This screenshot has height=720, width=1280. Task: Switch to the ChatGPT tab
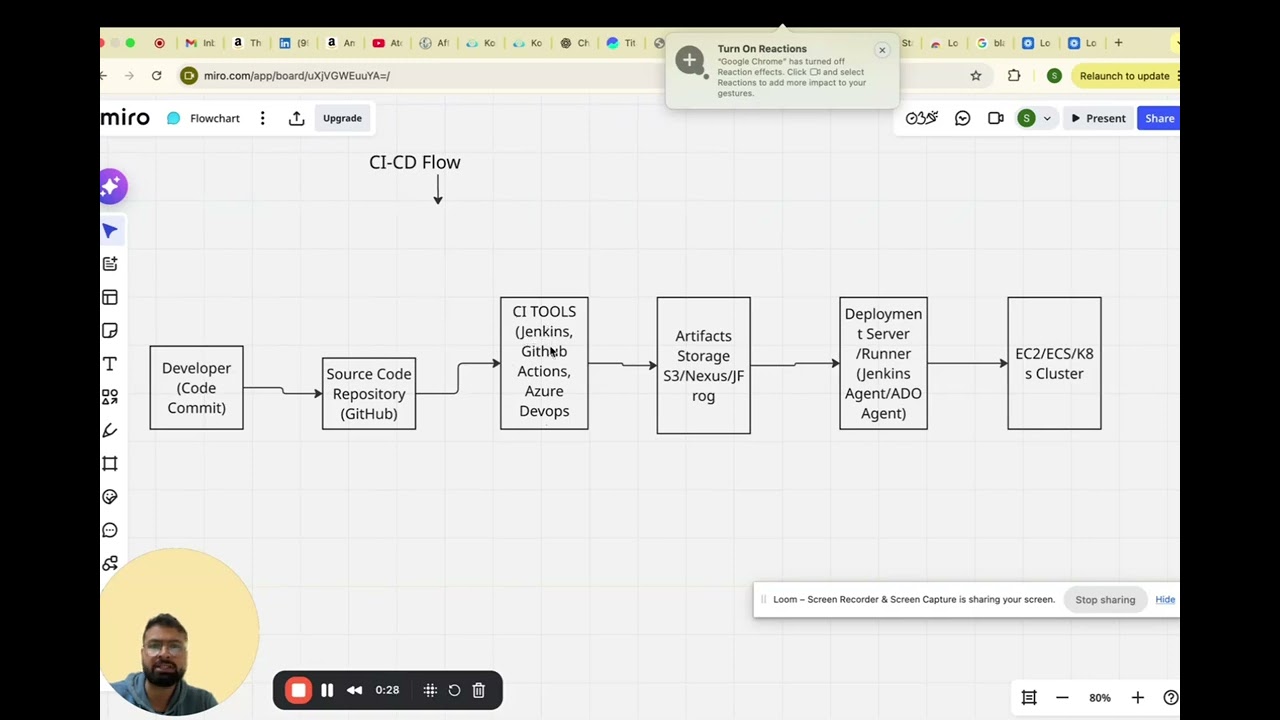click(x=575, y=43)
